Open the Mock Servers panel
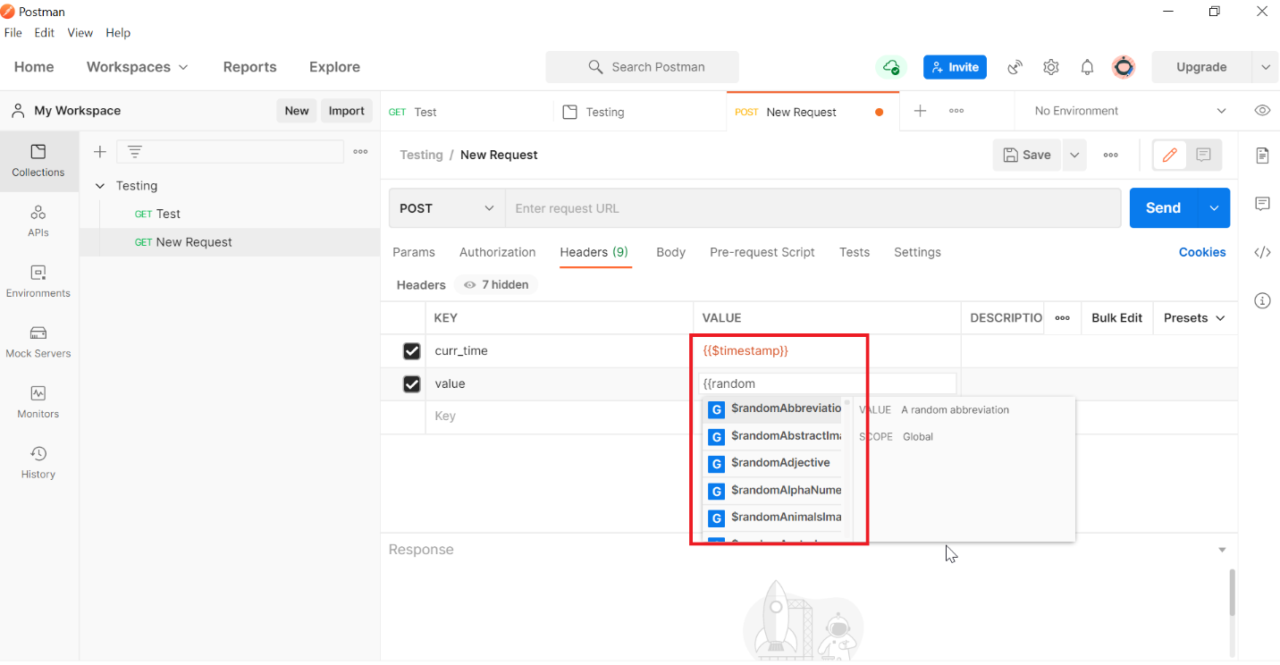This screenshot has height=665, width=1280. coord(38,341)
